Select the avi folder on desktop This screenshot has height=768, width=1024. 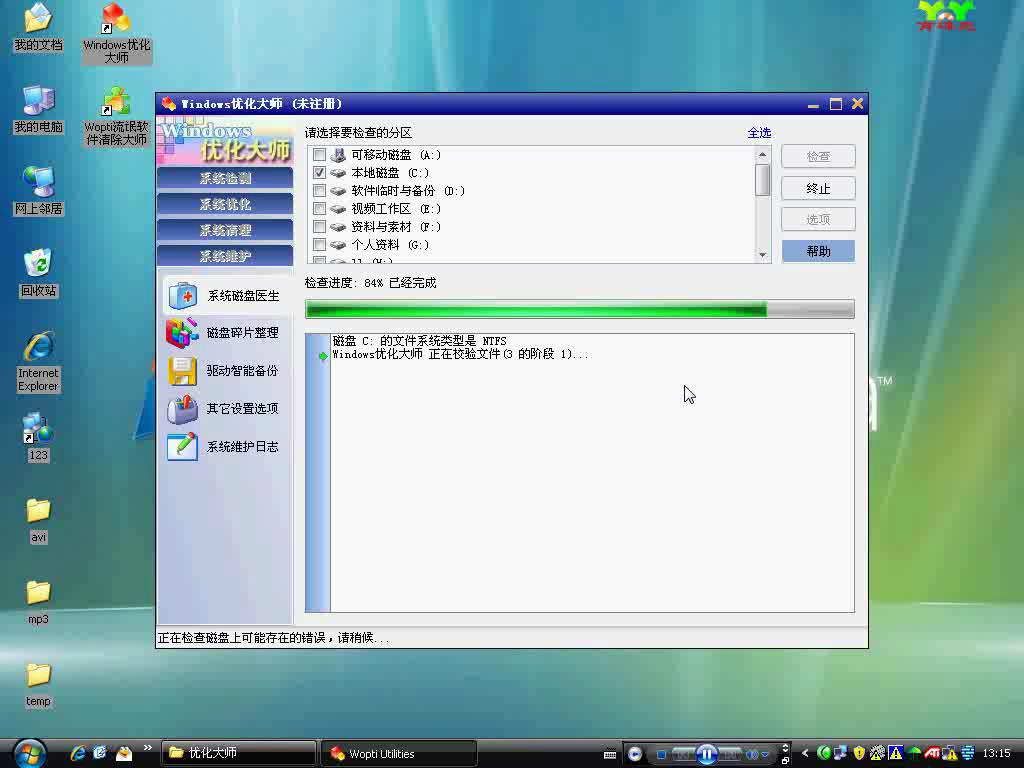click(x=39, y=520)
